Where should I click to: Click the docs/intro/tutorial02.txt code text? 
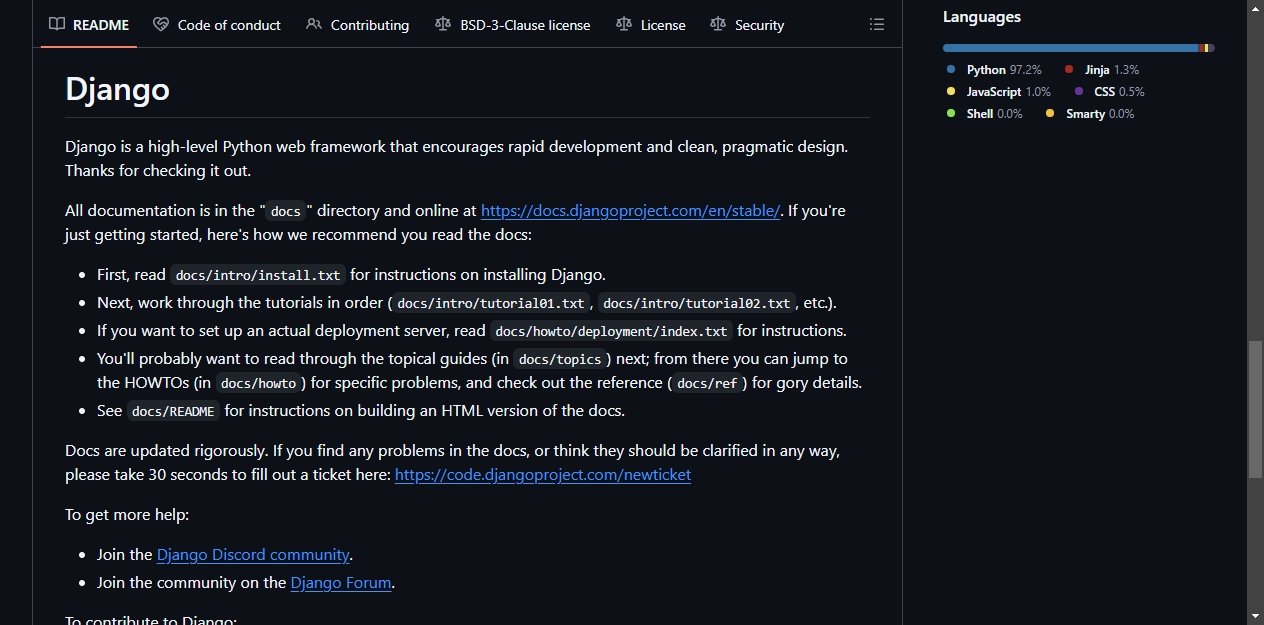point(697,303)
